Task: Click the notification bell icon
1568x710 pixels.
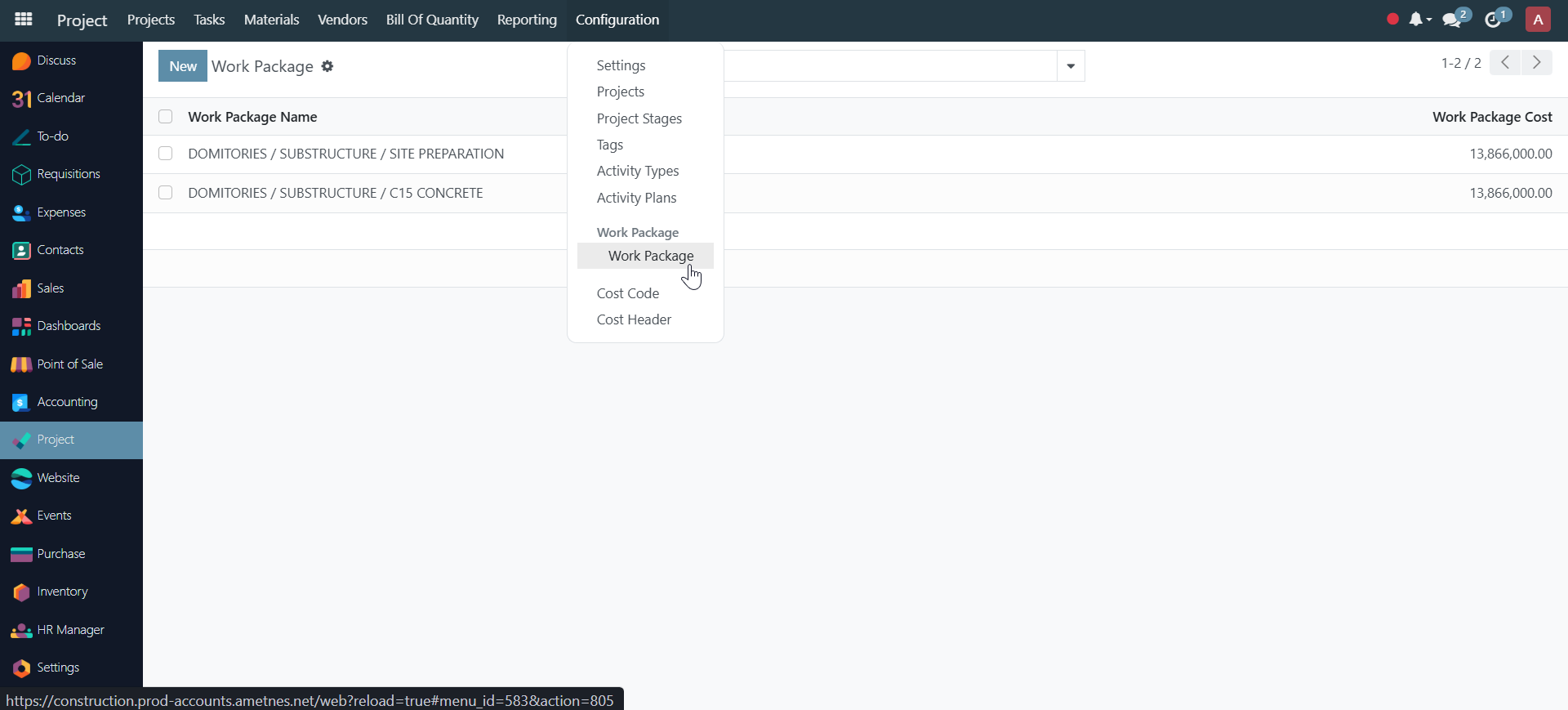Action: [1416, 20]
